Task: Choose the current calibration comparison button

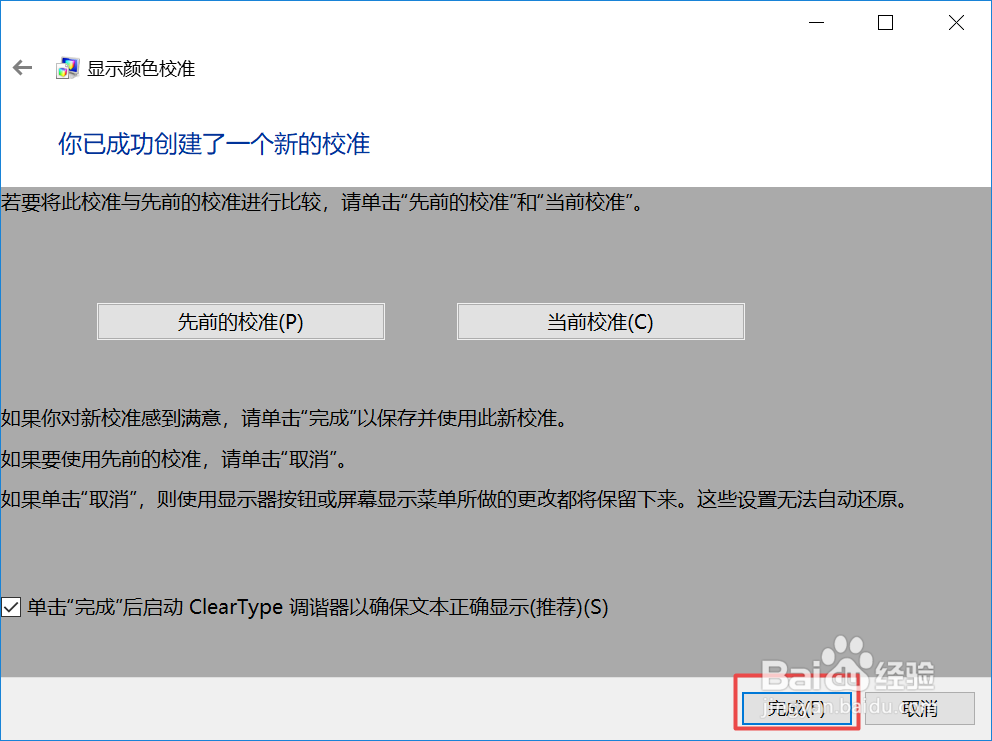Action: coord(600,321)
